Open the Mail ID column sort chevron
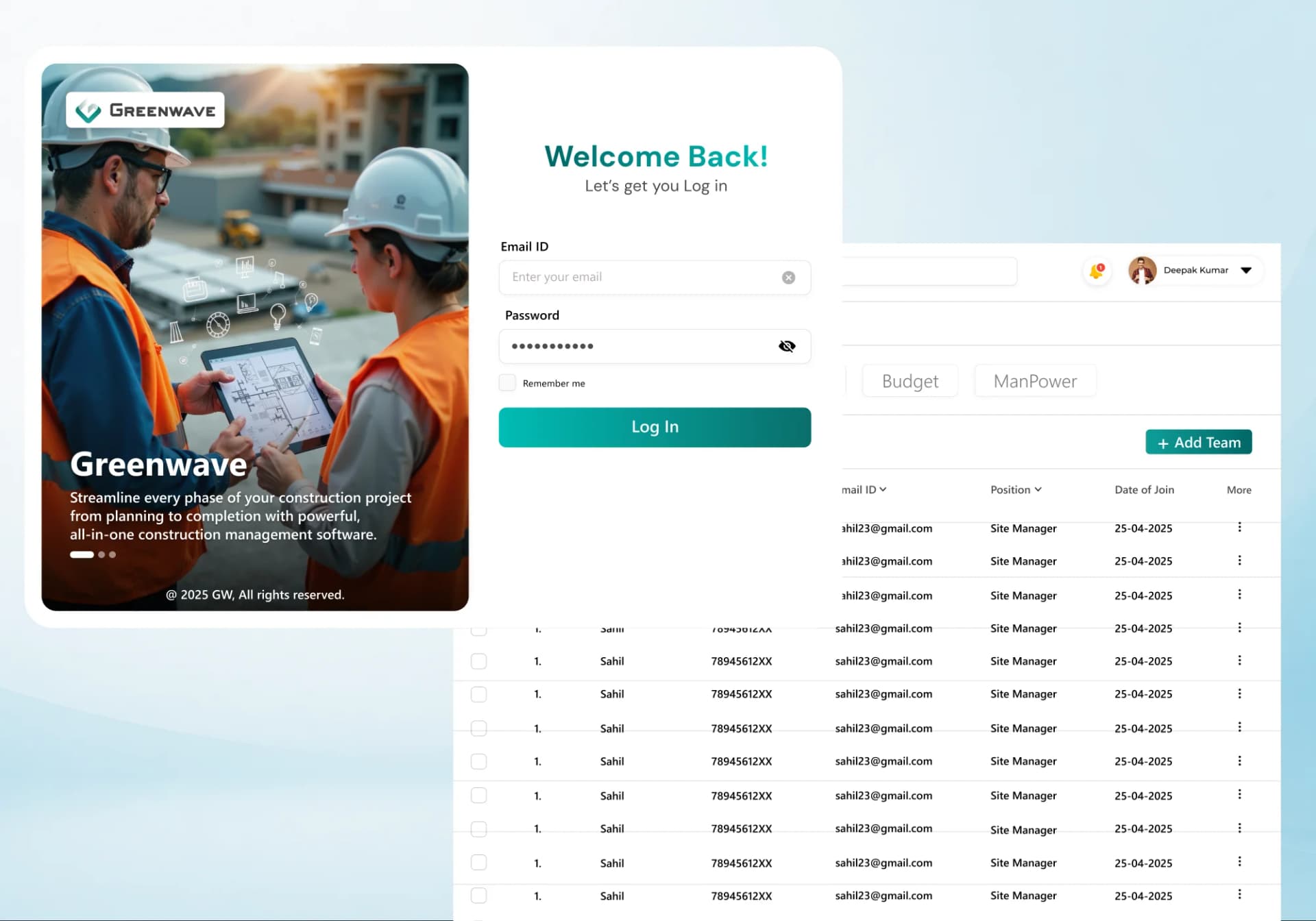The width and height of the screenshot is (1316, 921). [x=883, y=489]
